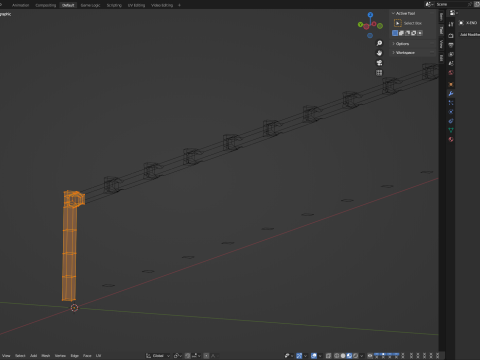Open the Vertex menu in viewport header
This screenshot has height=360, width=480.
pos(60,356)
